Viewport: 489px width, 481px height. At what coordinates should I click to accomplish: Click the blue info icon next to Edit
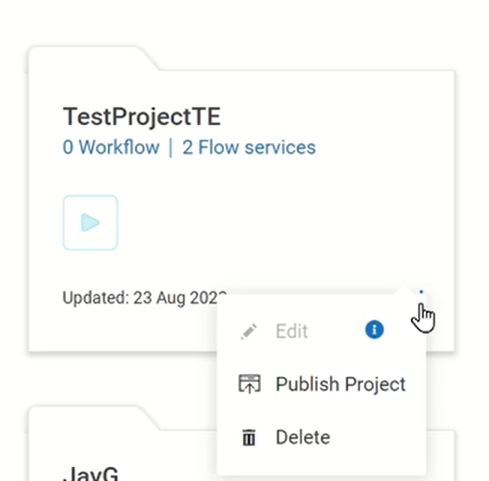tap(374, 330)
